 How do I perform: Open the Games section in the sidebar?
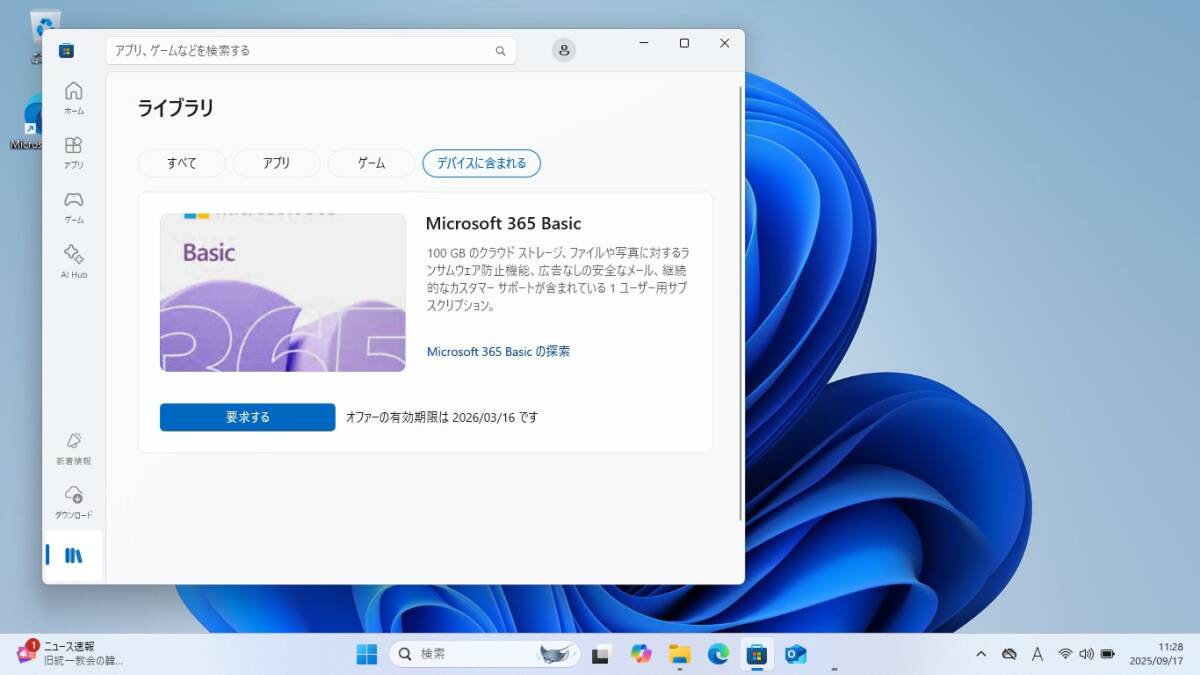coord(73,203)
